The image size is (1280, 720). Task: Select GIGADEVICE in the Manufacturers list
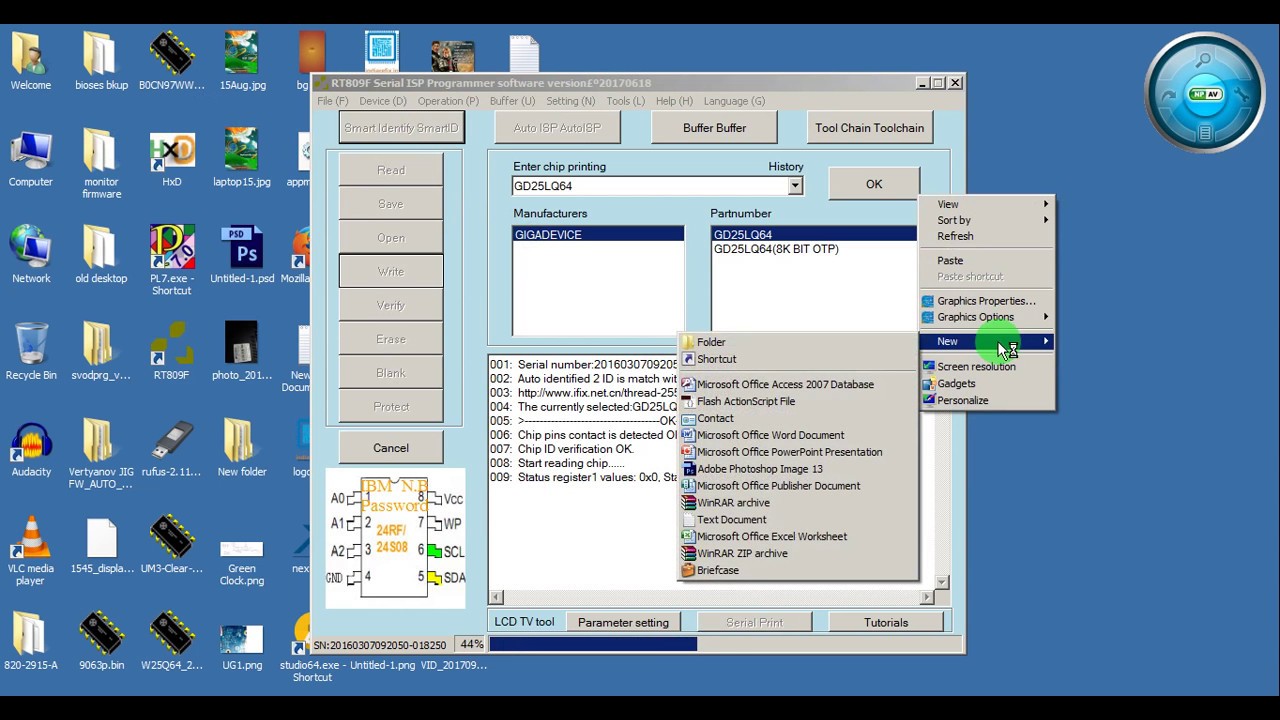pos(598,234)
